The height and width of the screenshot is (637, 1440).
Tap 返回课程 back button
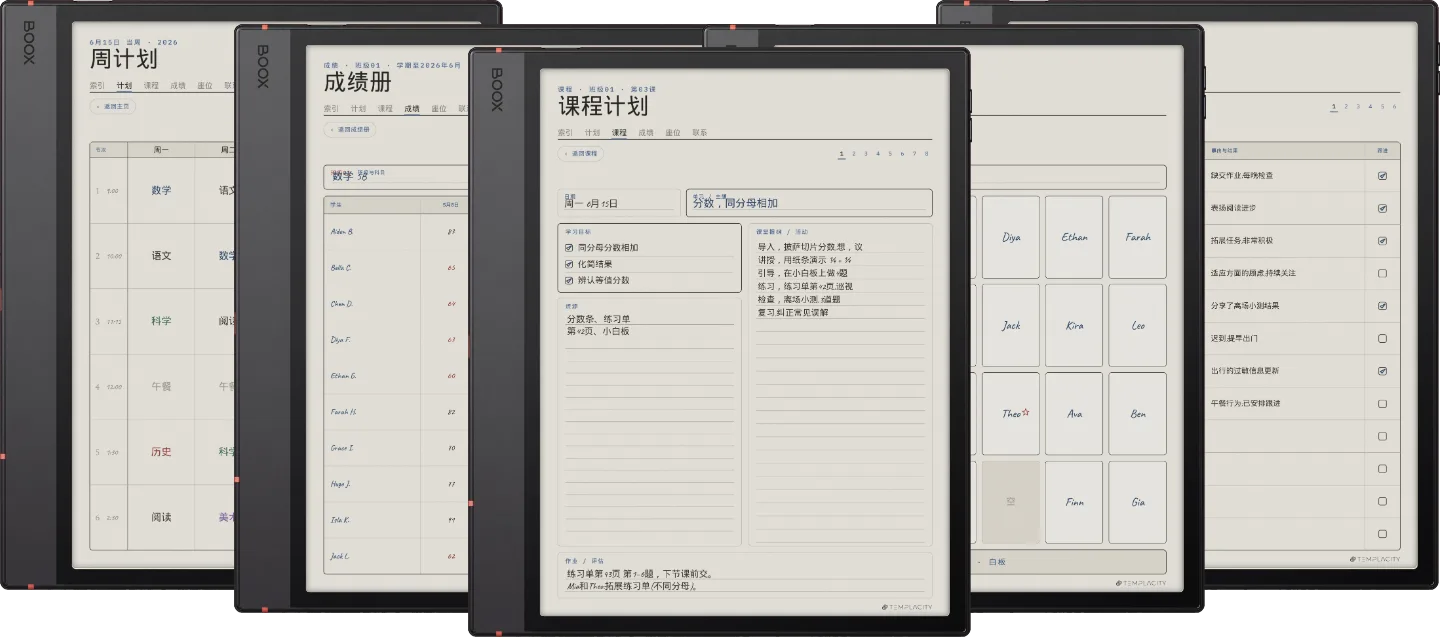point(581,154)
